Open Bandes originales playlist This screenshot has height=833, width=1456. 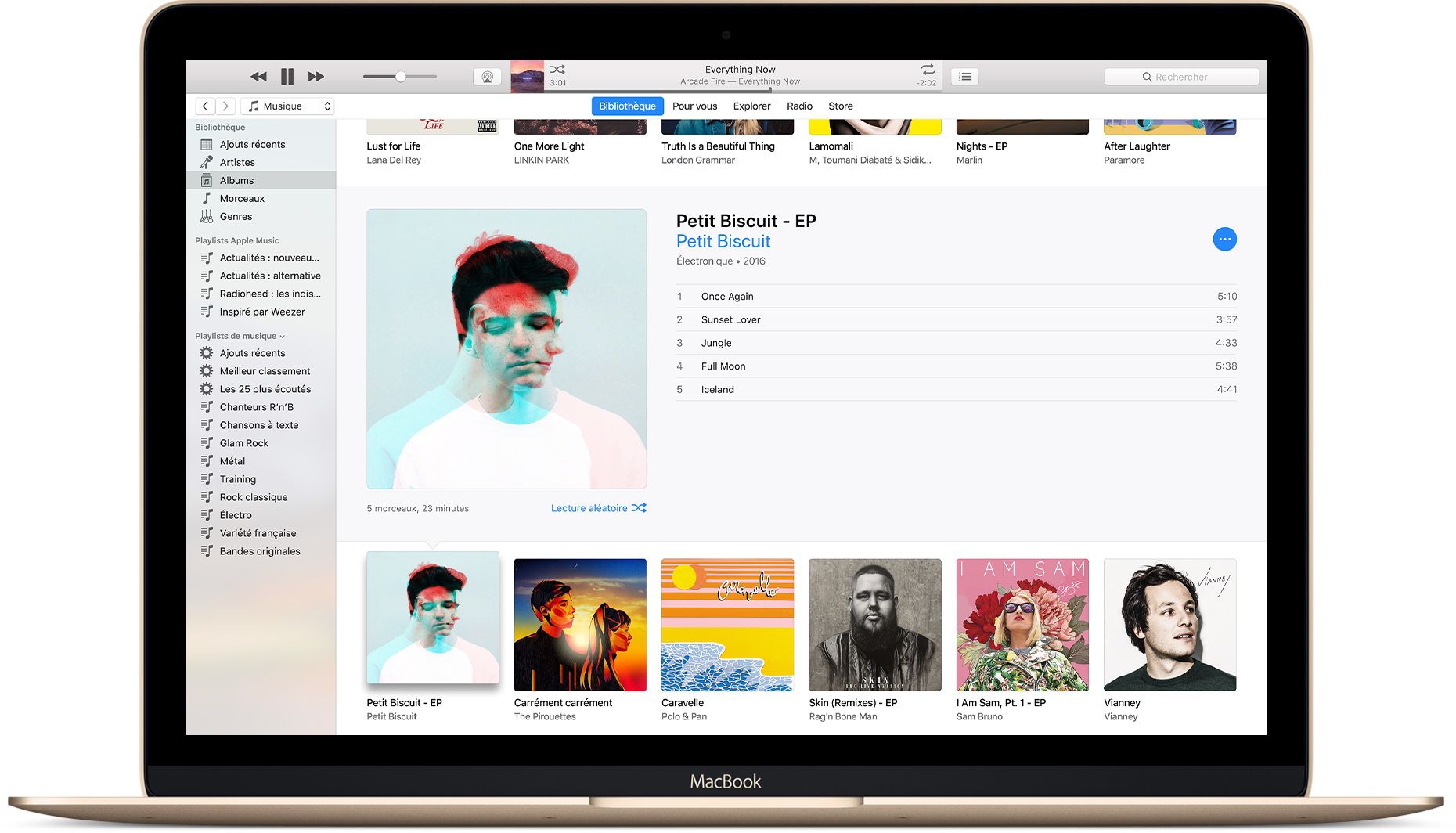[261, 551]
